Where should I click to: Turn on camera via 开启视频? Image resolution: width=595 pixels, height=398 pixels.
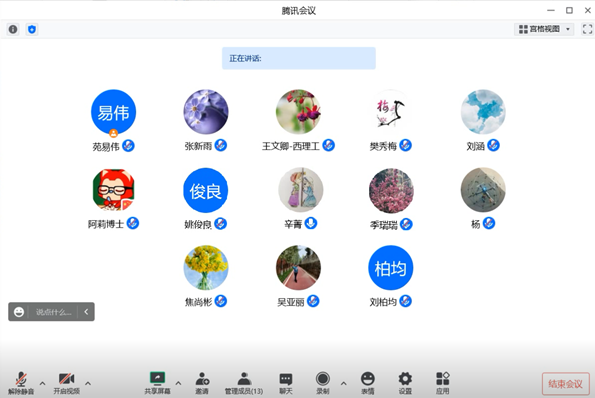pos(66,383)
